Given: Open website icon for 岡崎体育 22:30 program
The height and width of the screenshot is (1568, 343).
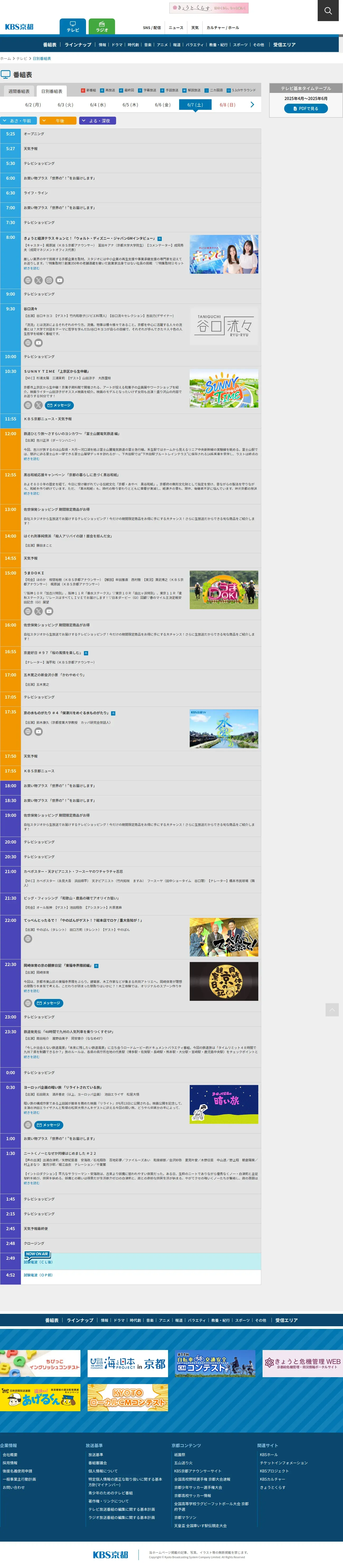Looking at the screenshot, I should (x=28, y=1003).
